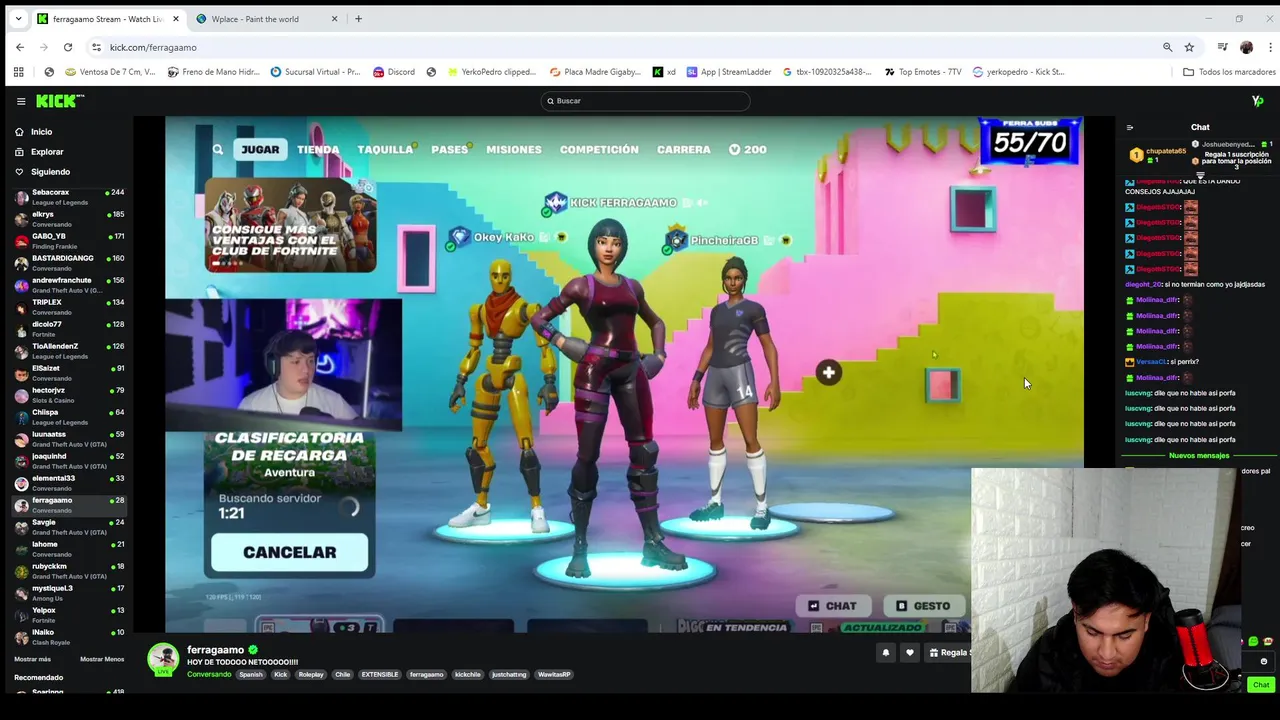The width and height of the screenshot is (1280, 720).
Task: Open ferragaamo channel avatar
Action: point(163,658)
